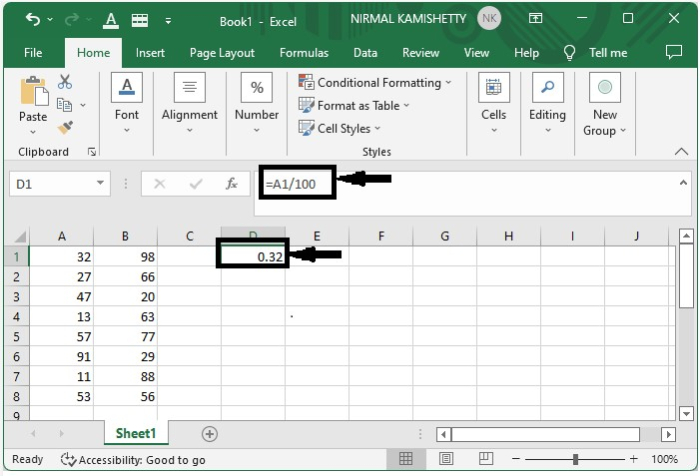Click horizontal scrollbar right arrow

coord(668,434)
